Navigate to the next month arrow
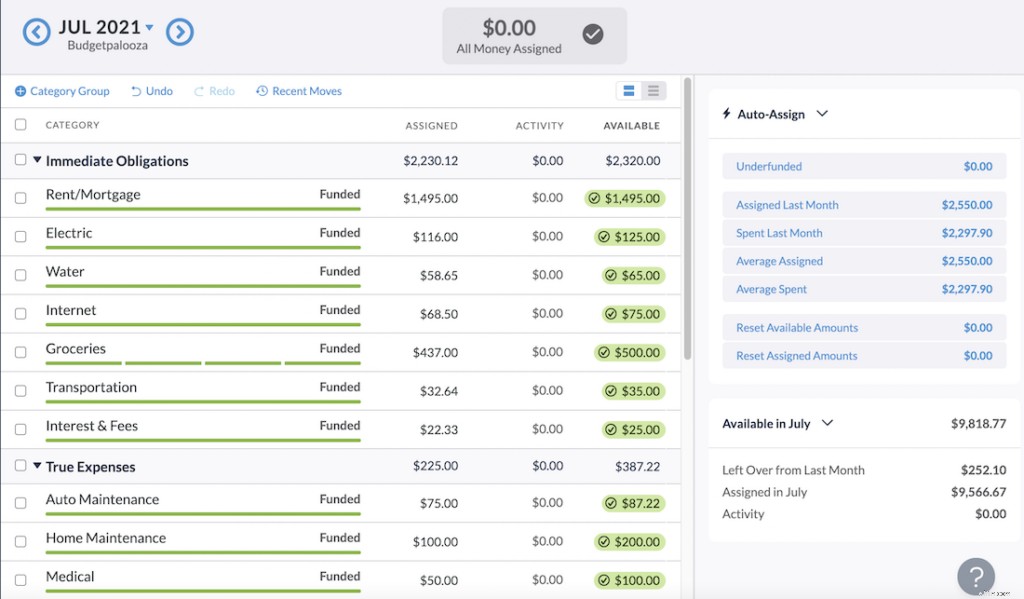This screenshot has height=599, width=1024. 180,31
